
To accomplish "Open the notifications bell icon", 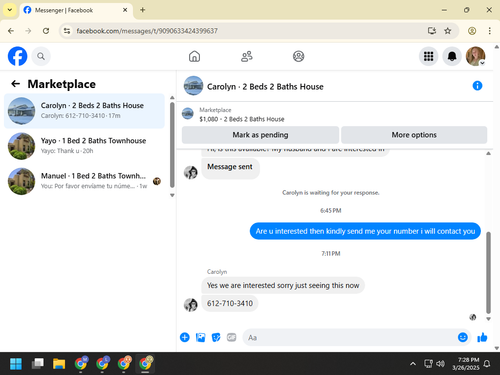I will point(452,56).
